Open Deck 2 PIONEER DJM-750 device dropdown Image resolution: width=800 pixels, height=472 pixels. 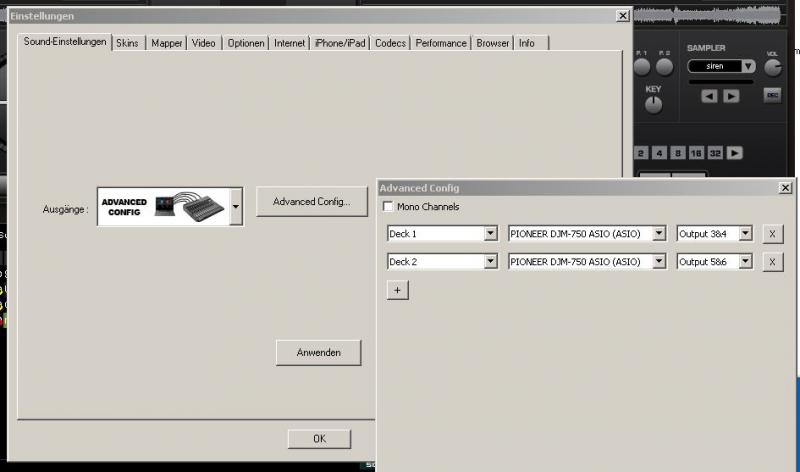[659, 262]
